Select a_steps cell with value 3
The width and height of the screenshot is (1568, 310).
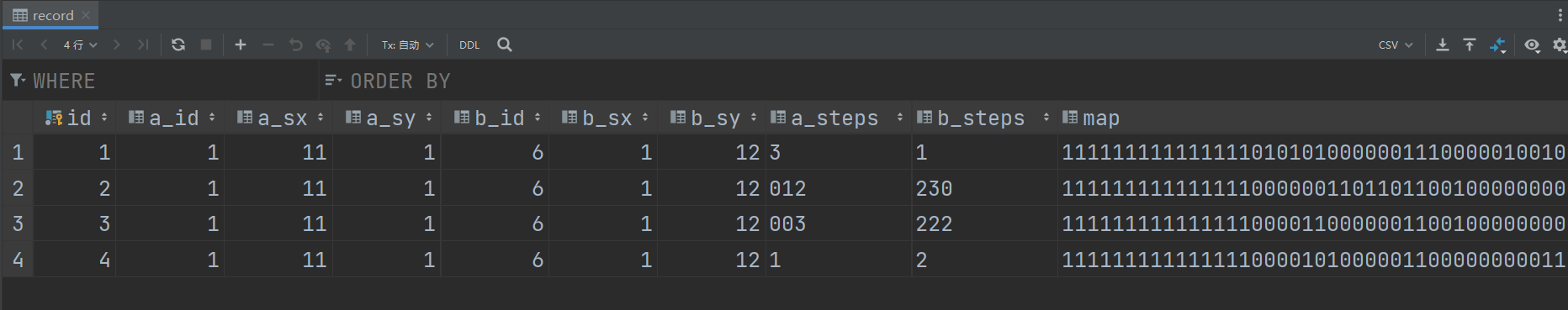(x=839, y=152)
